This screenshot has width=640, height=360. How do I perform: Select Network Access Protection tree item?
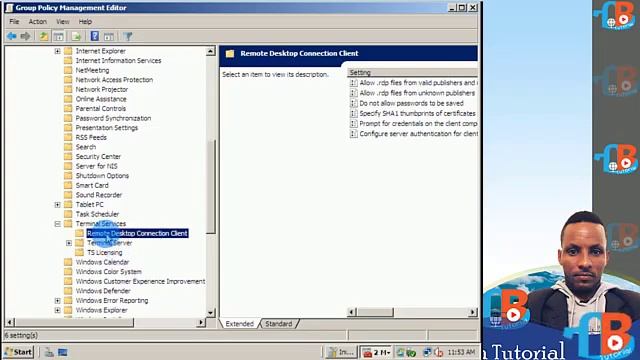114,80
